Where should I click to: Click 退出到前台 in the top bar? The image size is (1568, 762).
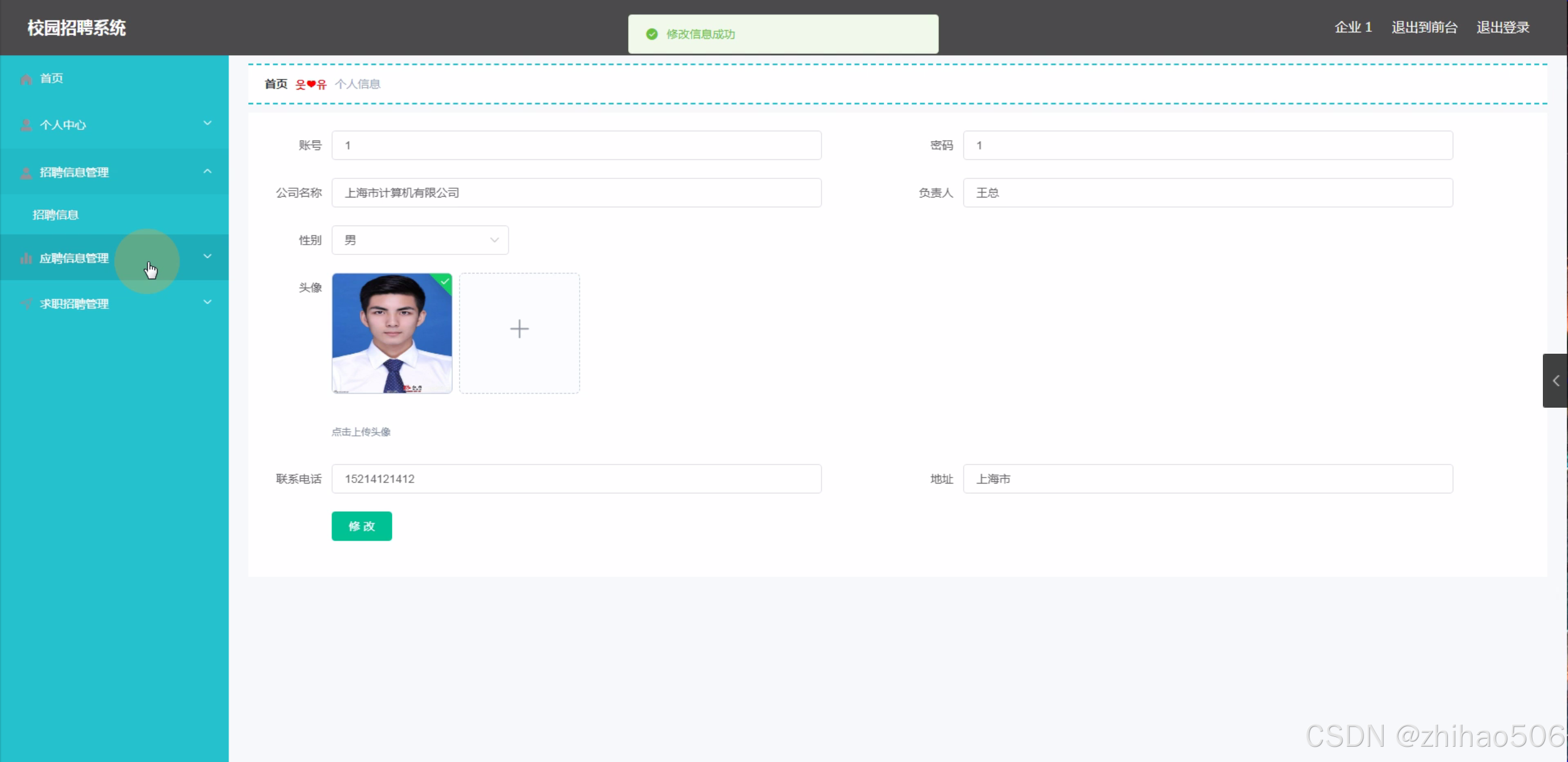1424,28
